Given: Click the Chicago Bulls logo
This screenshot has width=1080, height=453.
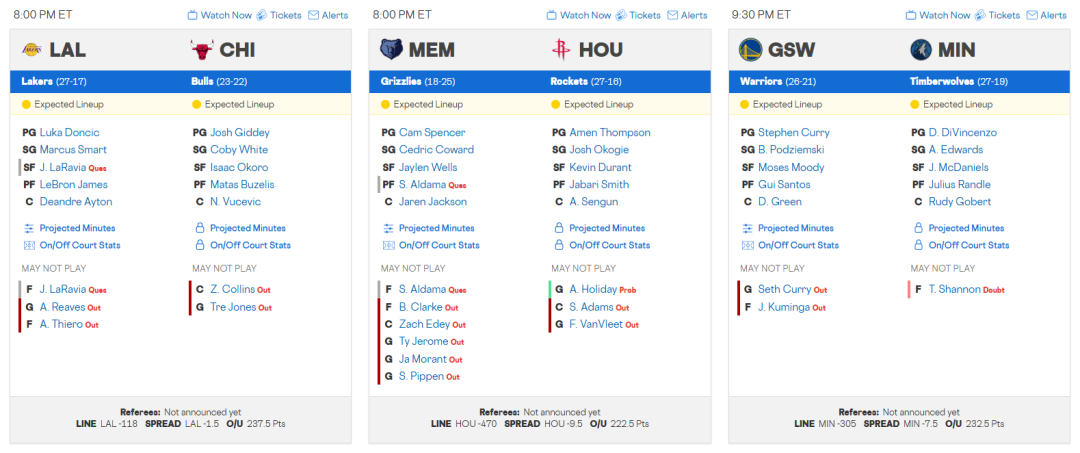Looking at the screenshot, I should tap(201, 49).
